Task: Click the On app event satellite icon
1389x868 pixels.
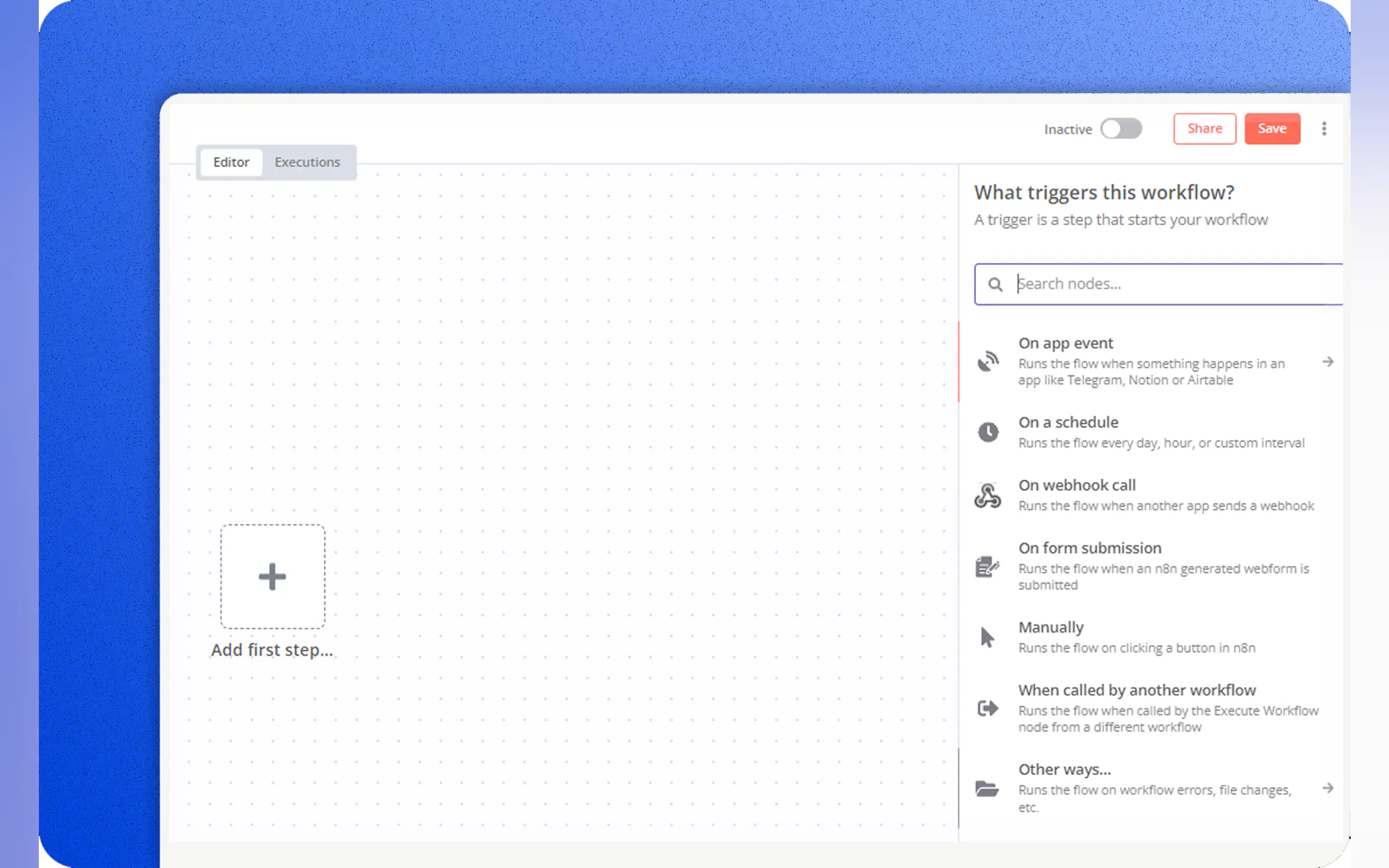Action: click(x=988, y=361)
